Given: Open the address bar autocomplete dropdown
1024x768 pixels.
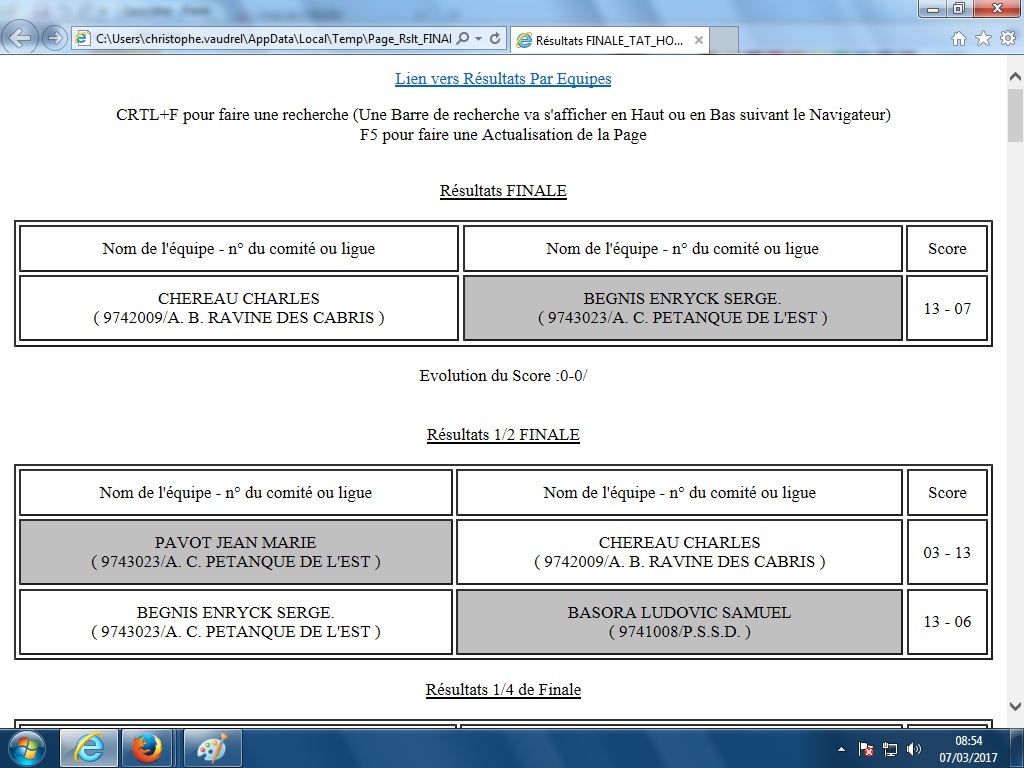Looking at the screenshot, I should pyautogui.click(x=478, y=38).
